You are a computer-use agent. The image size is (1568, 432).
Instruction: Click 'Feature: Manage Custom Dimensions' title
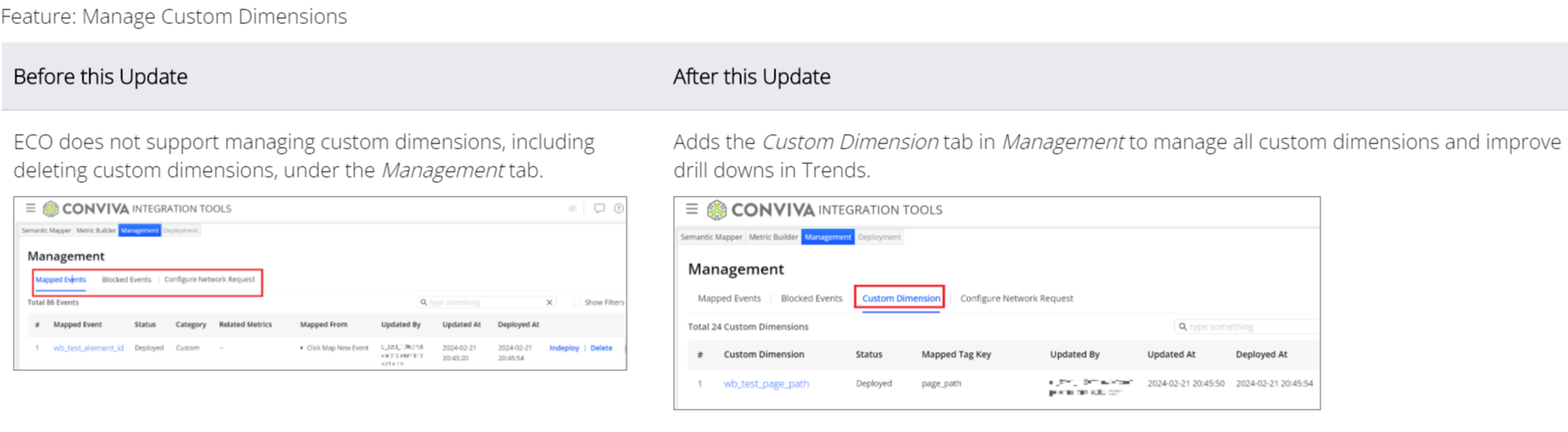pos(174,16)
